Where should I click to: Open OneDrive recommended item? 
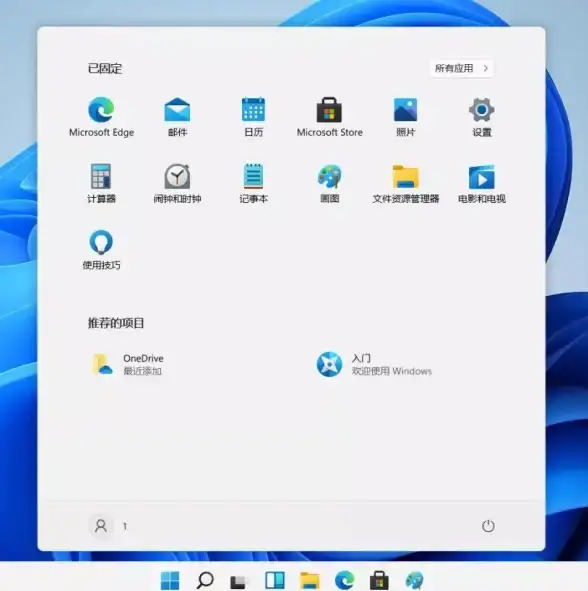(127, 364)
